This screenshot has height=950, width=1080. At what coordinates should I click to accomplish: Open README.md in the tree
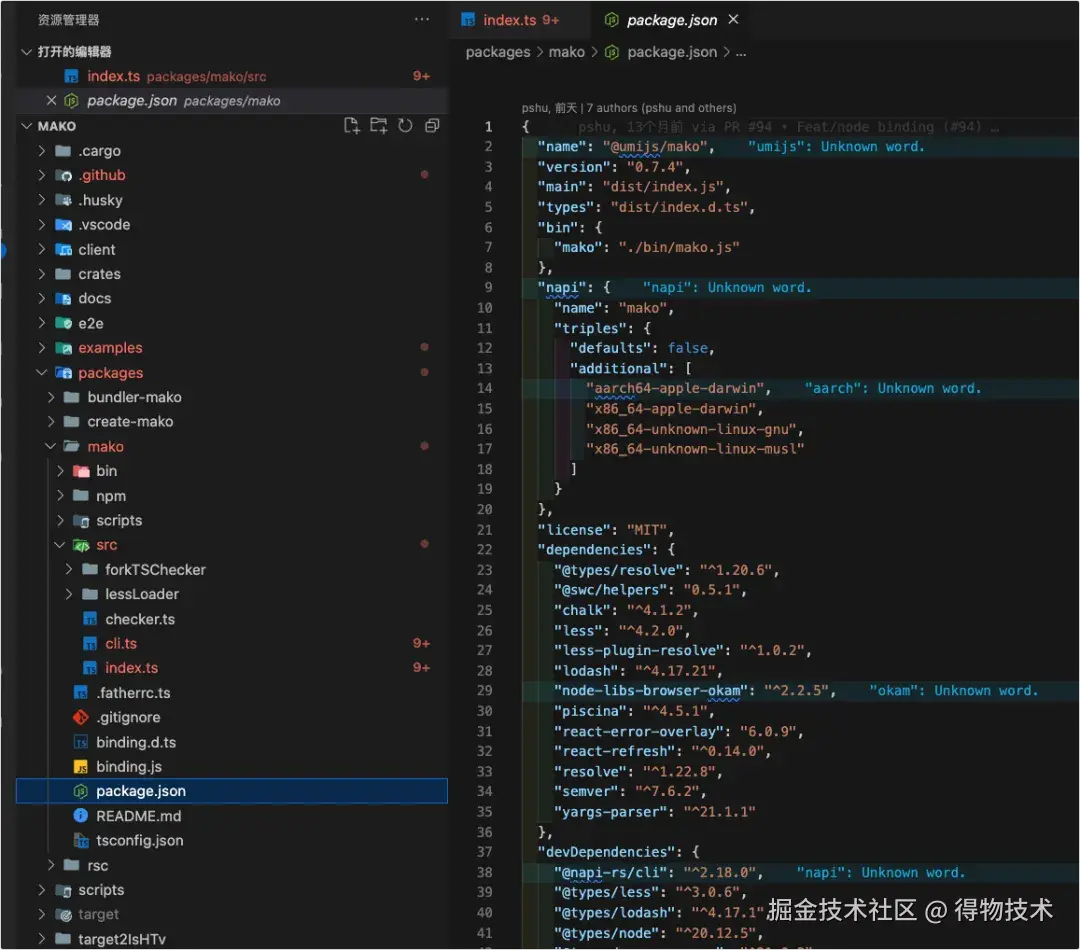[x=138, y=816]
